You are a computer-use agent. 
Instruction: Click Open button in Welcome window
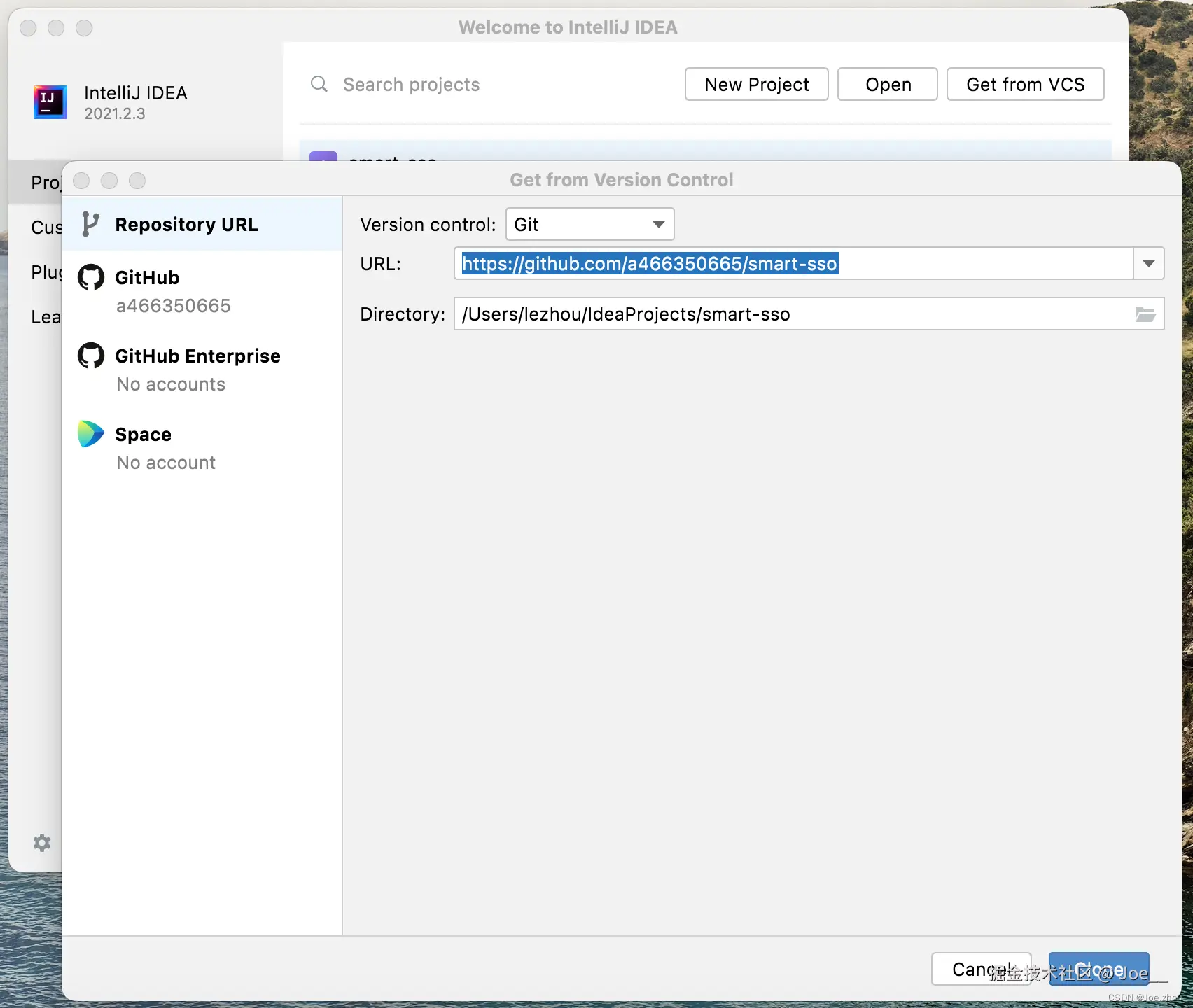point(888,84)
